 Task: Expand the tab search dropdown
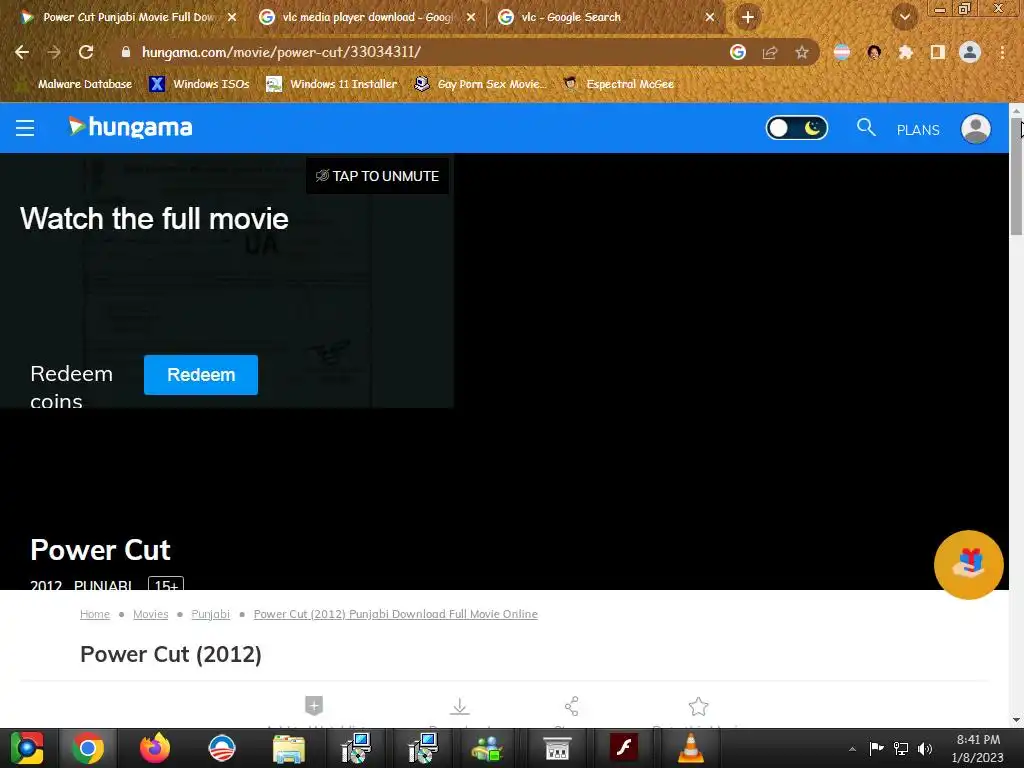click(904, 17)
